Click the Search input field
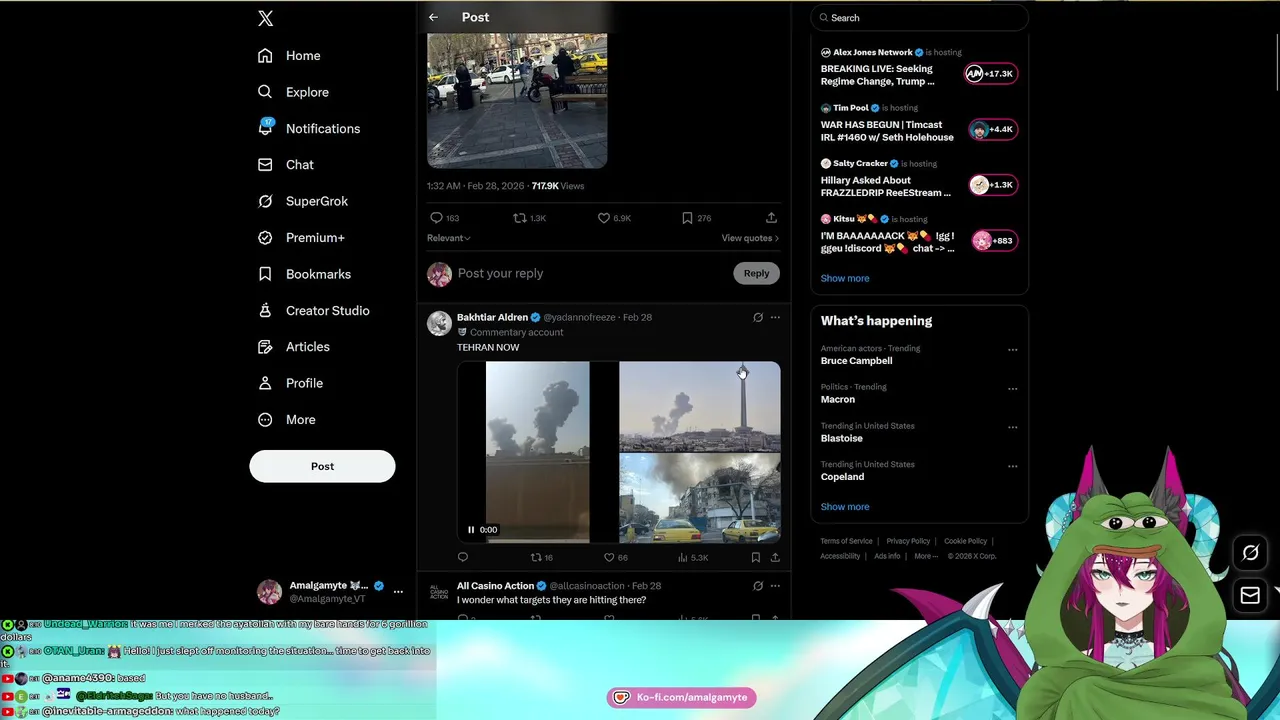This screenshot has width=1280, height=720. (919, 18)
